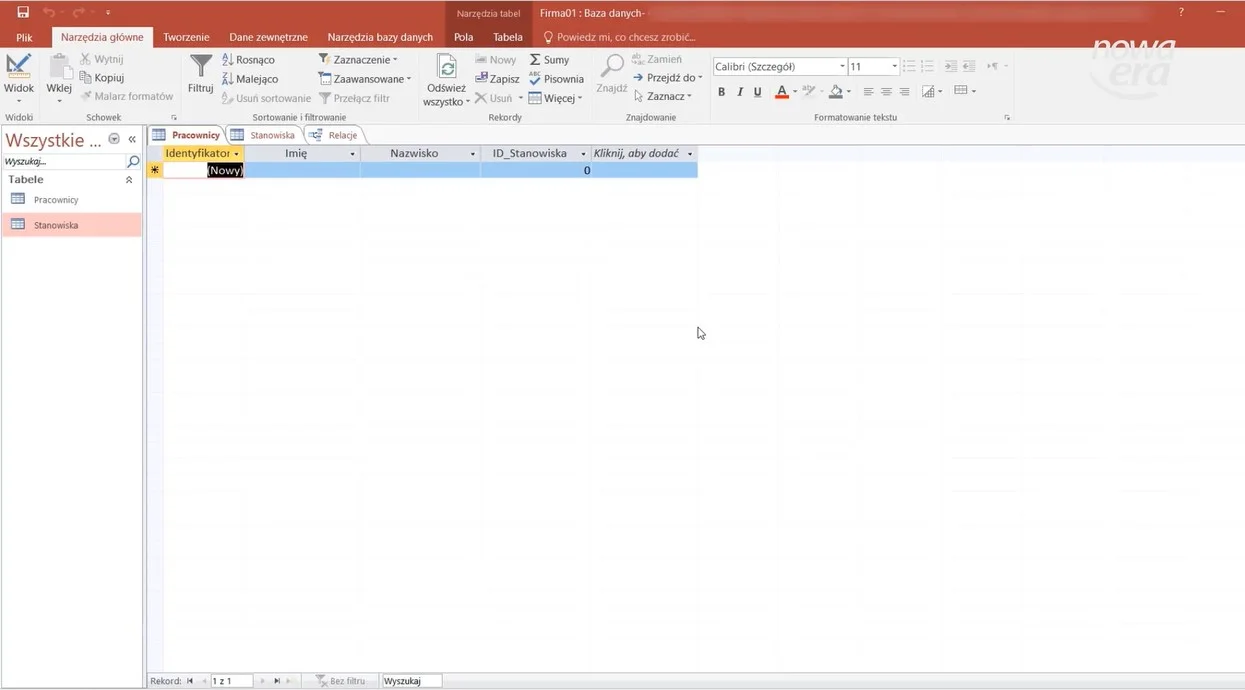Viewport: 1245px width, 690px height.
Task: Open the Tworzenie ribbon tab
Action: coord(186,37)
